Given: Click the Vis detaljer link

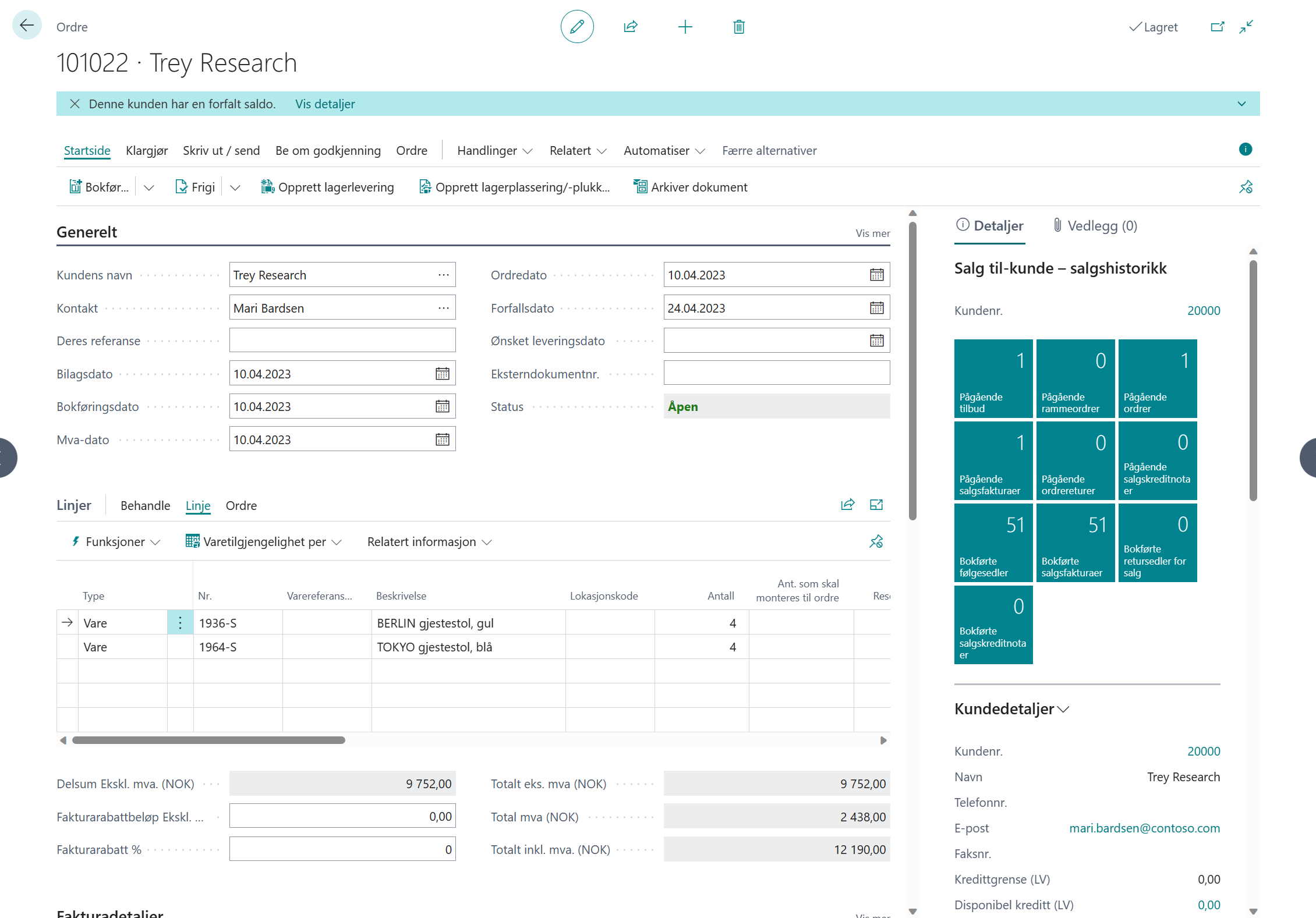Looking at the screenshot, I should click(x=325, y=104).
